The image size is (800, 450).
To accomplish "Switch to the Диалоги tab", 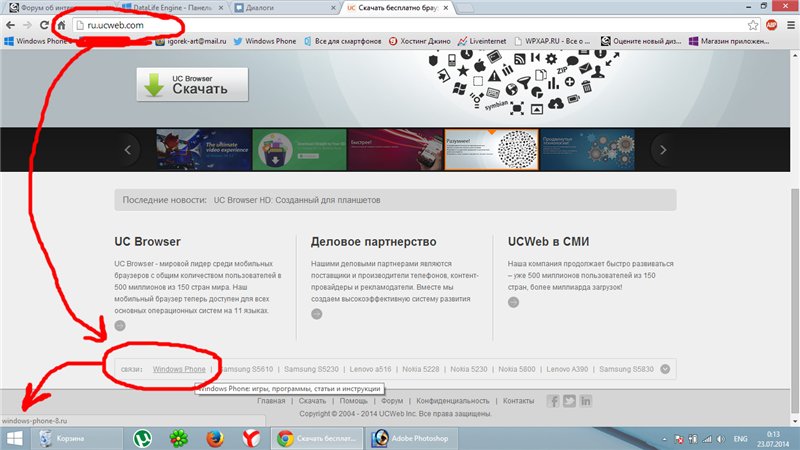I will 285,8.
